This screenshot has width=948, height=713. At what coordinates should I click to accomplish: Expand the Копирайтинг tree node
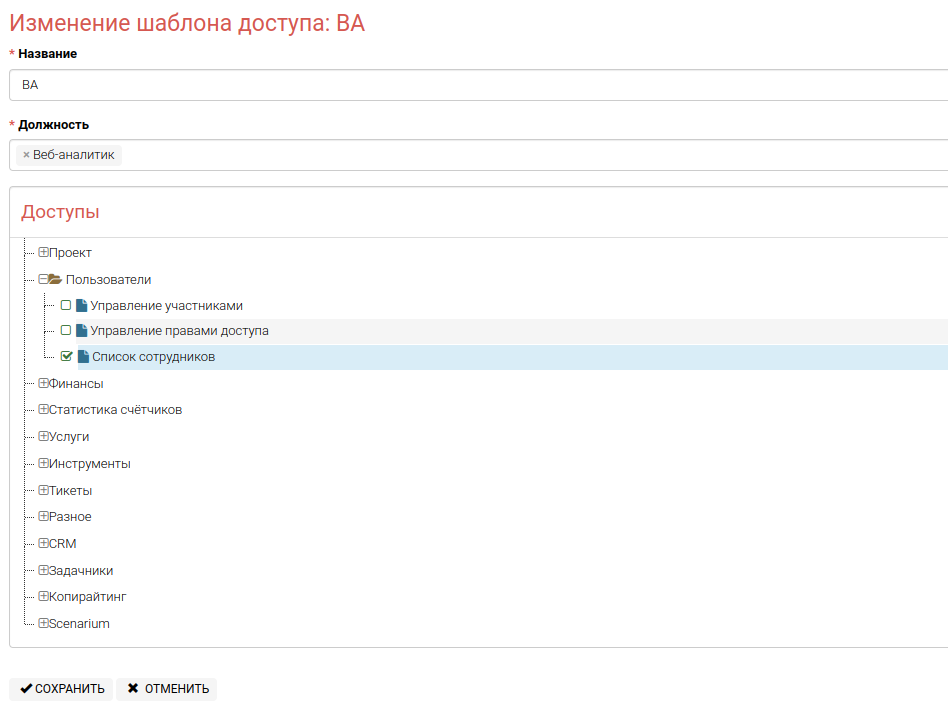coord(43,597)
